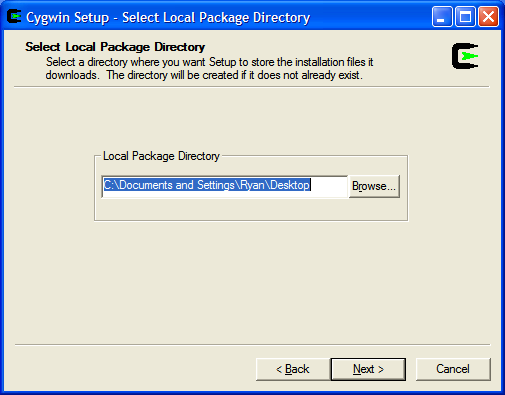
Task: Click the Local Package Directory group label
Action: [x=161, y=156]
